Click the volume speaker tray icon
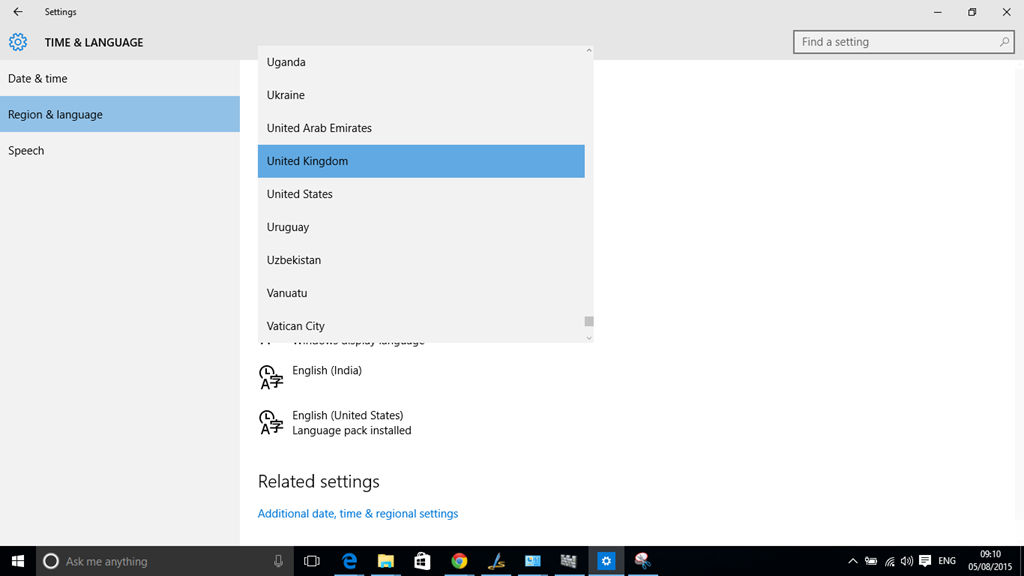Viewport: 1024px width, 576px height. [x=906, y=561]
